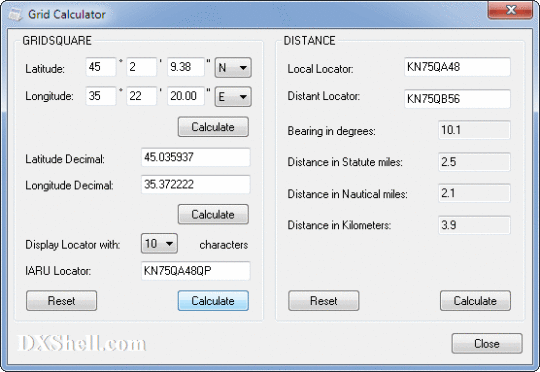Click the Kilometers value 3.9

(x=474, y=225)
